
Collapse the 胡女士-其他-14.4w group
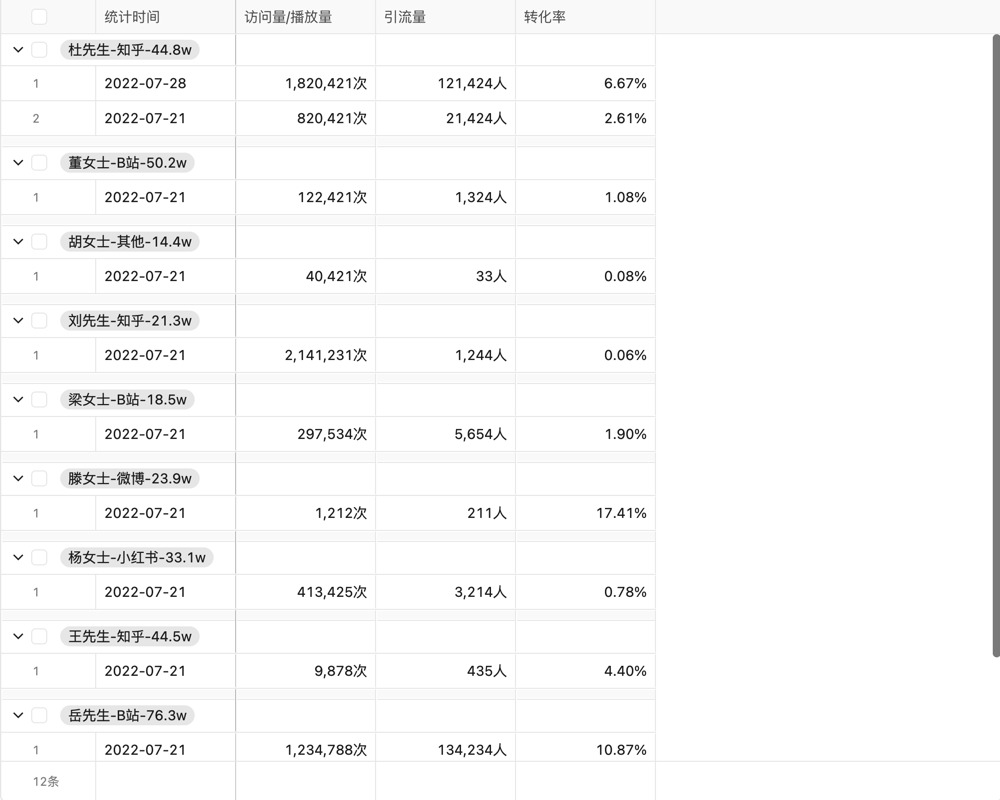pos(18,241)
